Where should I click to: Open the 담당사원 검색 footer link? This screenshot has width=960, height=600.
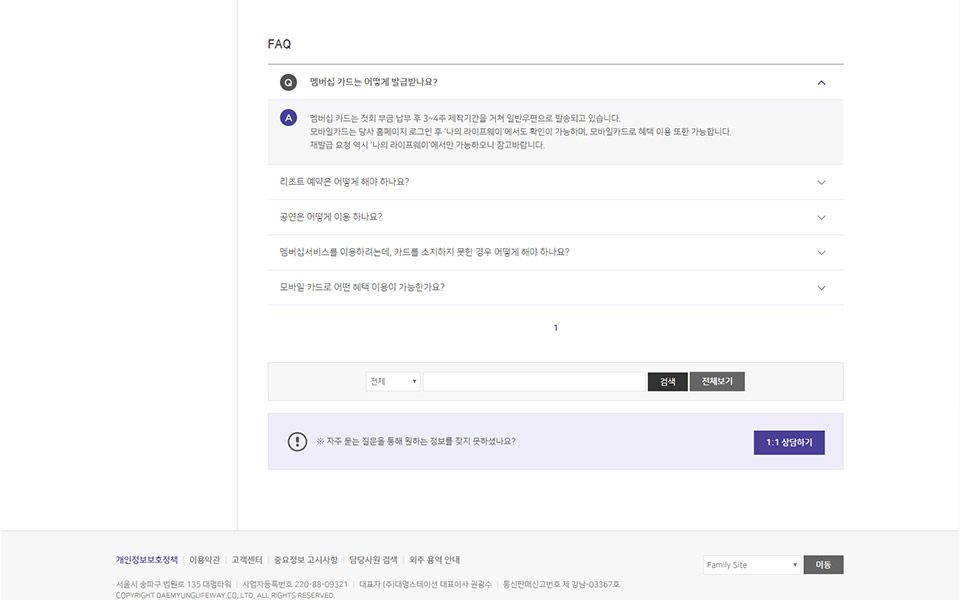pyautogui.click(x=374, y=560)
